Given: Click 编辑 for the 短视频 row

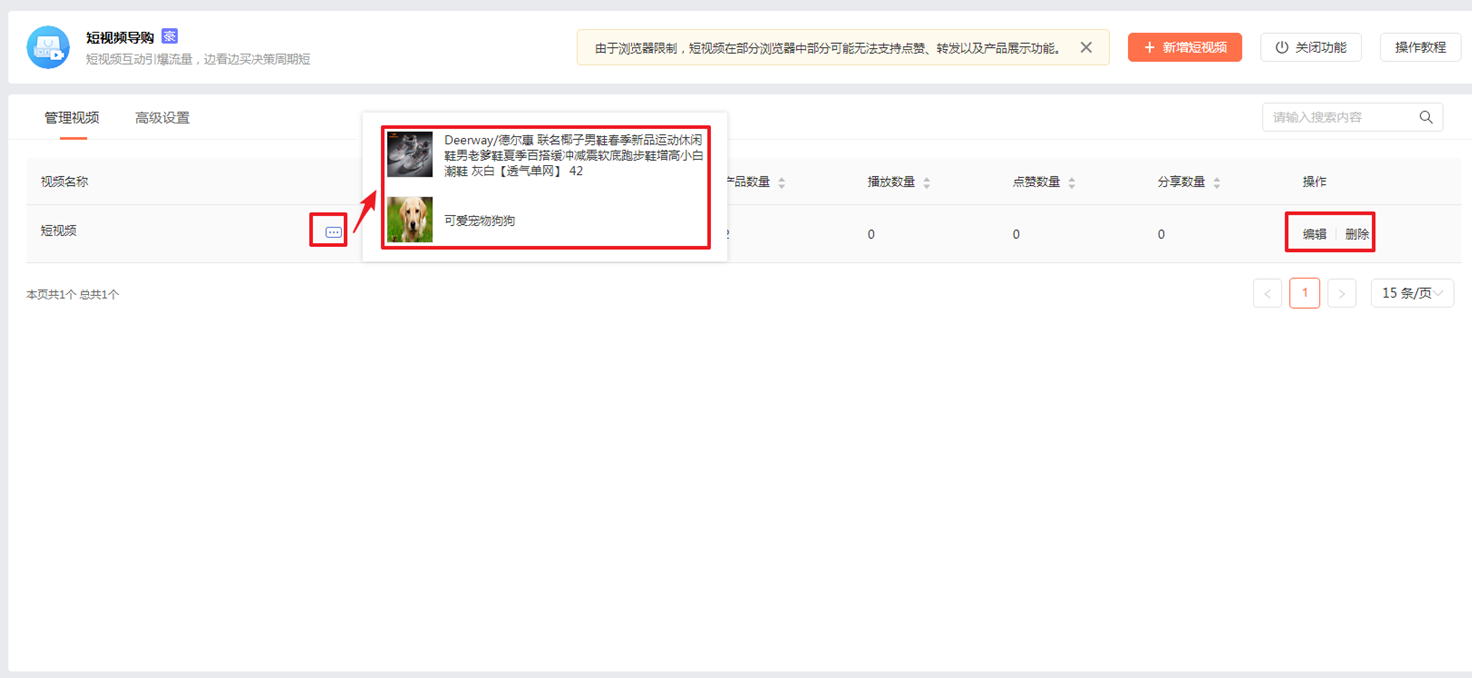Looking at the screenshot, I should tap(1314, 234).
